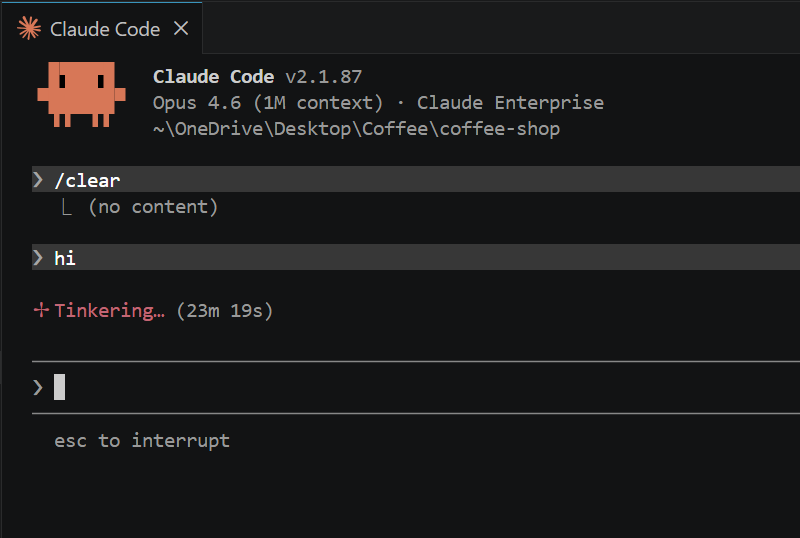The height and width of the screenshot is (538, 800).
Task: Select the /clear command line
Action: (416, 179)
